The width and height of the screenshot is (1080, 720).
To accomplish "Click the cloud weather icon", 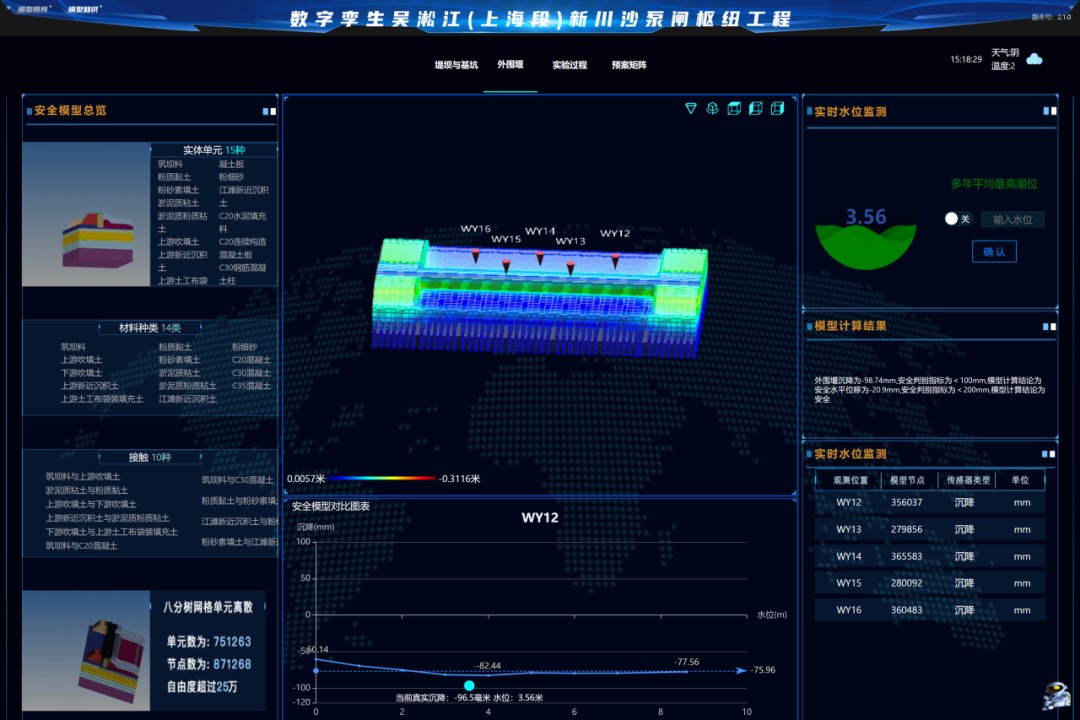I will pyautogui.click(x=1034, y=59).
